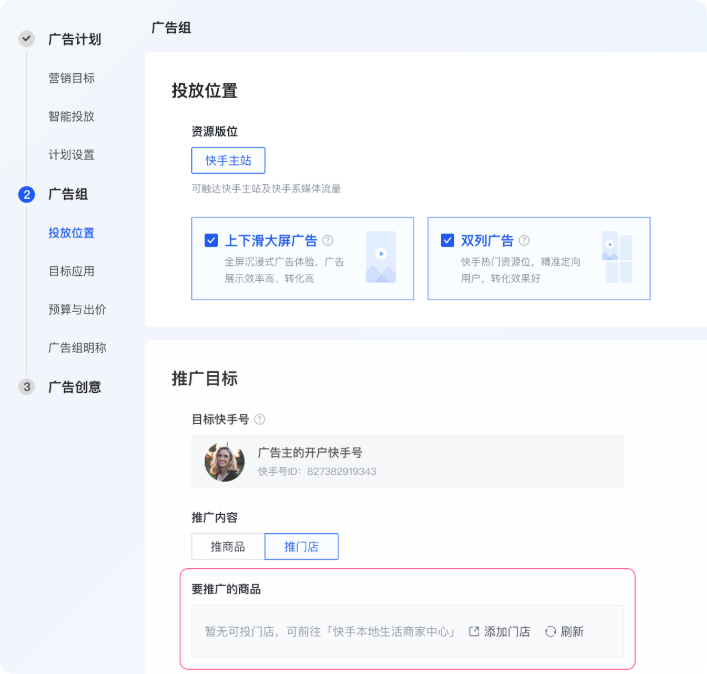Switch to the 推商品 tab
Viewport: 707px width, 674px height.
[228, 546]
